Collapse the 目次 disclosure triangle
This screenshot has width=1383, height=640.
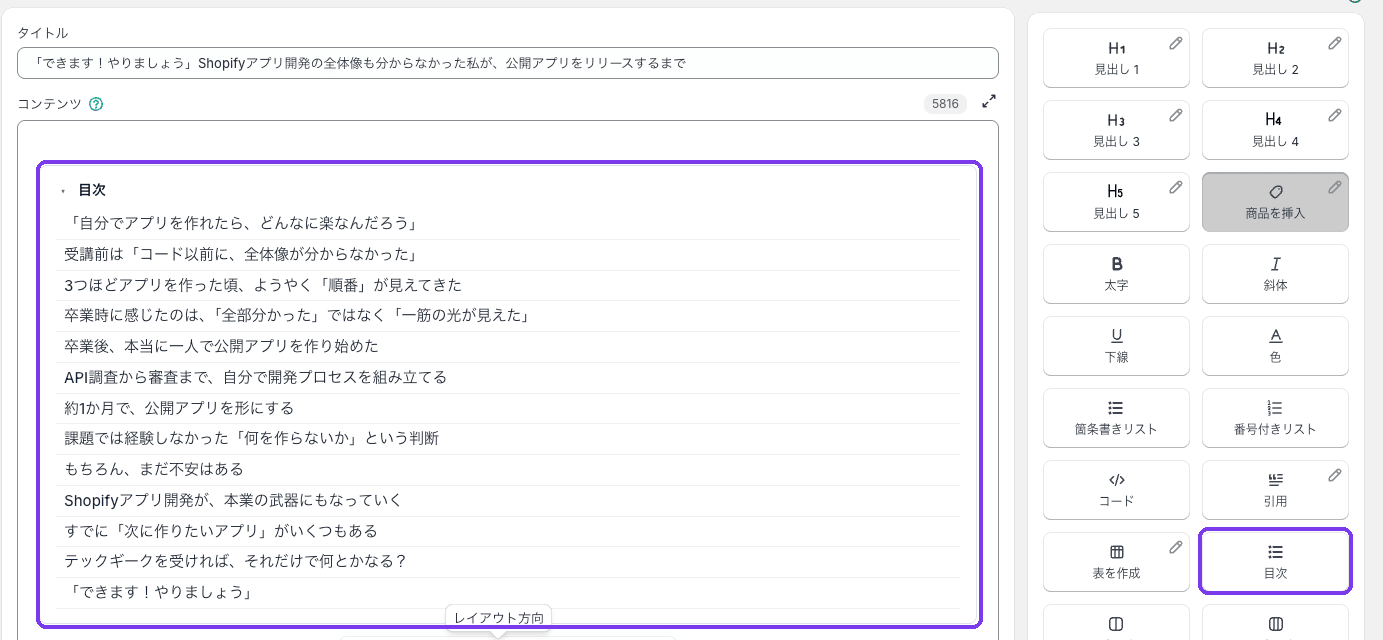(x=63, y=191)
